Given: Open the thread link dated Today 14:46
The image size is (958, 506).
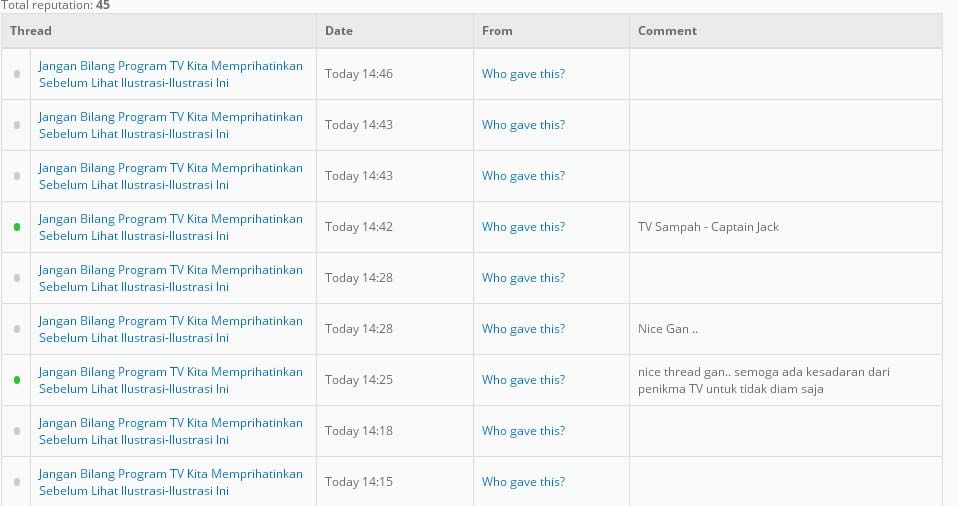Looking at the screenshot, I should click(170, 74).
